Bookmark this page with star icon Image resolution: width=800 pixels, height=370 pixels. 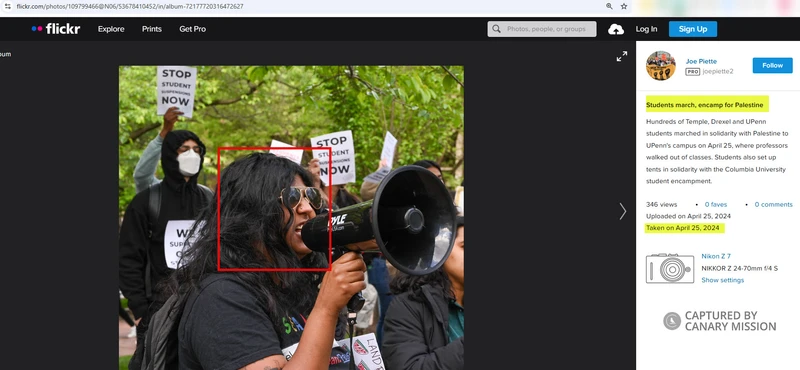623,7
